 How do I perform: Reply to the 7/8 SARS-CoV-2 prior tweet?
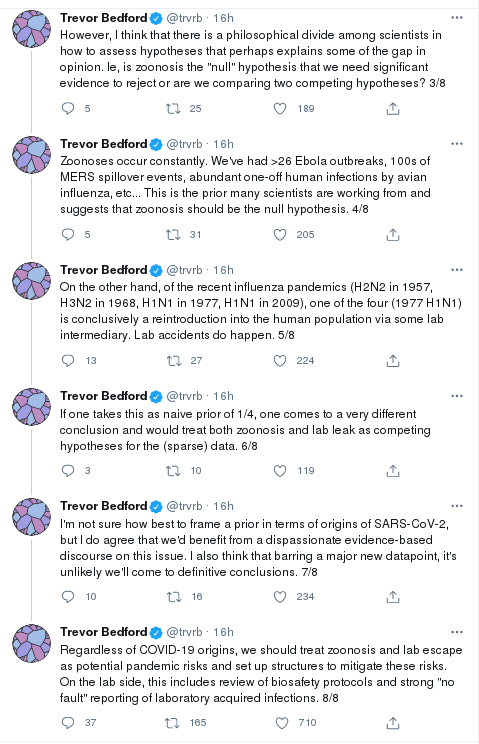tap(68, 596)
